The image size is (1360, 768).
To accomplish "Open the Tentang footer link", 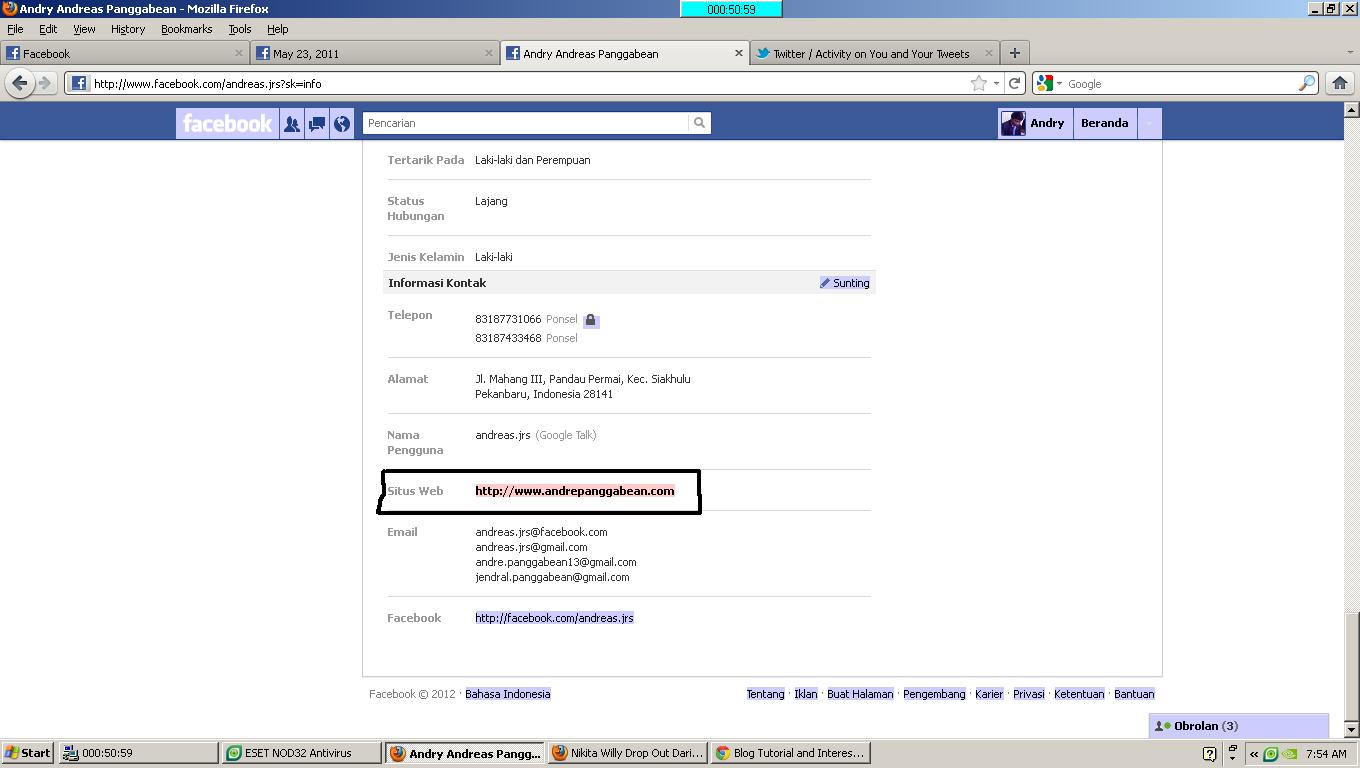I will coord(765,694).
